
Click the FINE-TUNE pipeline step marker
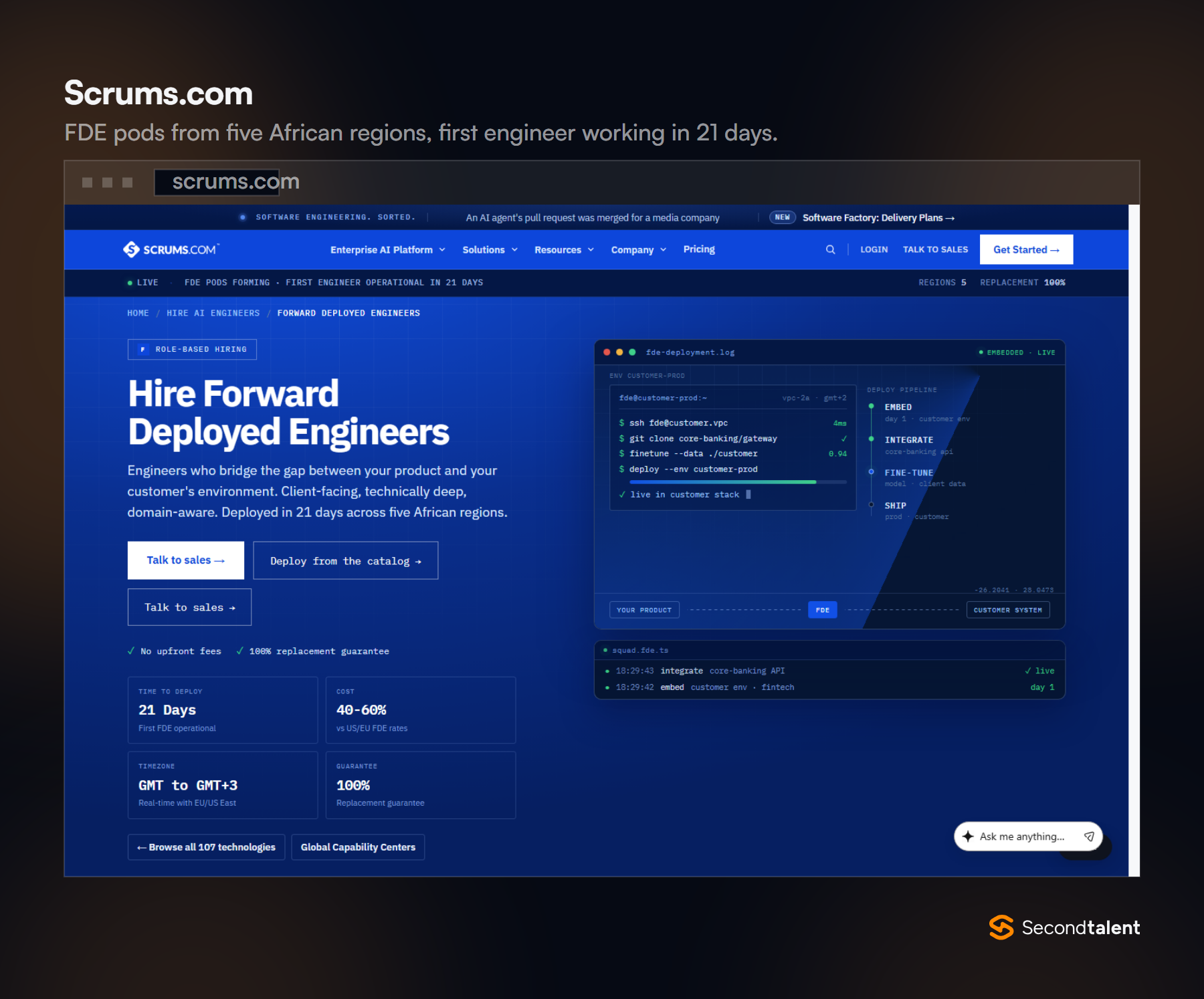click(871, 472)
